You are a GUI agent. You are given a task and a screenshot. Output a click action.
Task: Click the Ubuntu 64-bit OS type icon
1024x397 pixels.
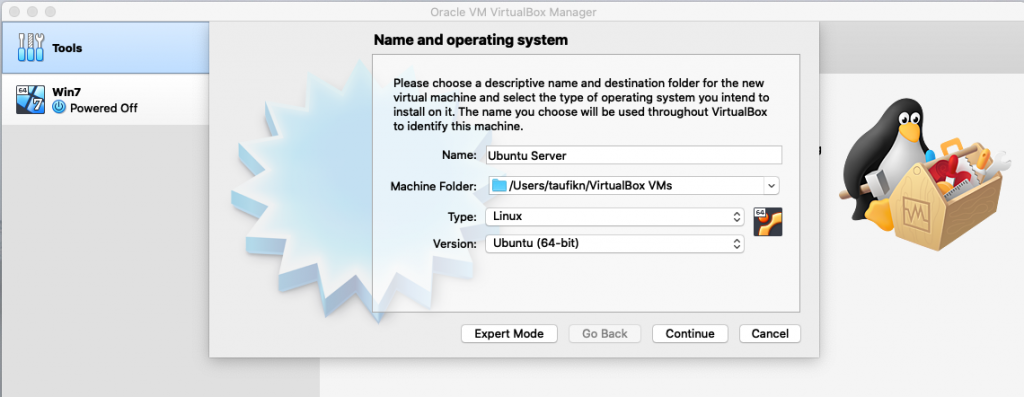[767, 221]
